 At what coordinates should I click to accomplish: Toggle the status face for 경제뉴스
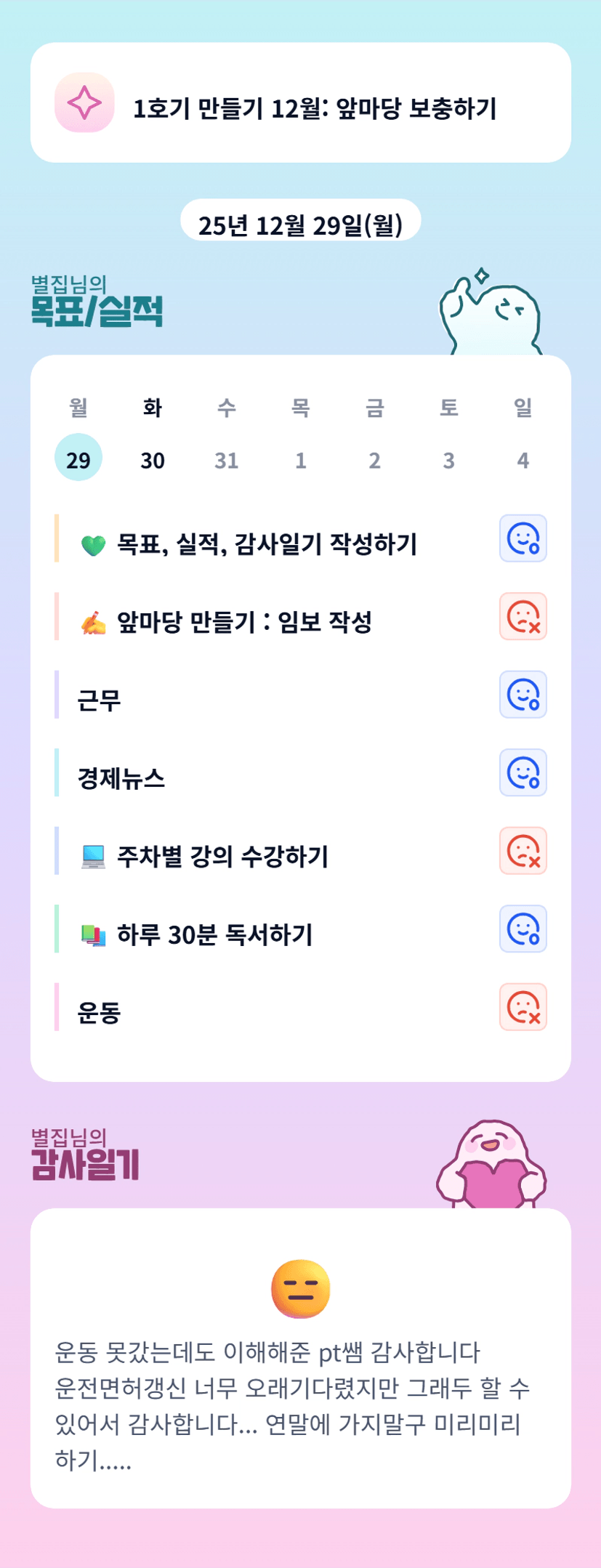(523, 772)
